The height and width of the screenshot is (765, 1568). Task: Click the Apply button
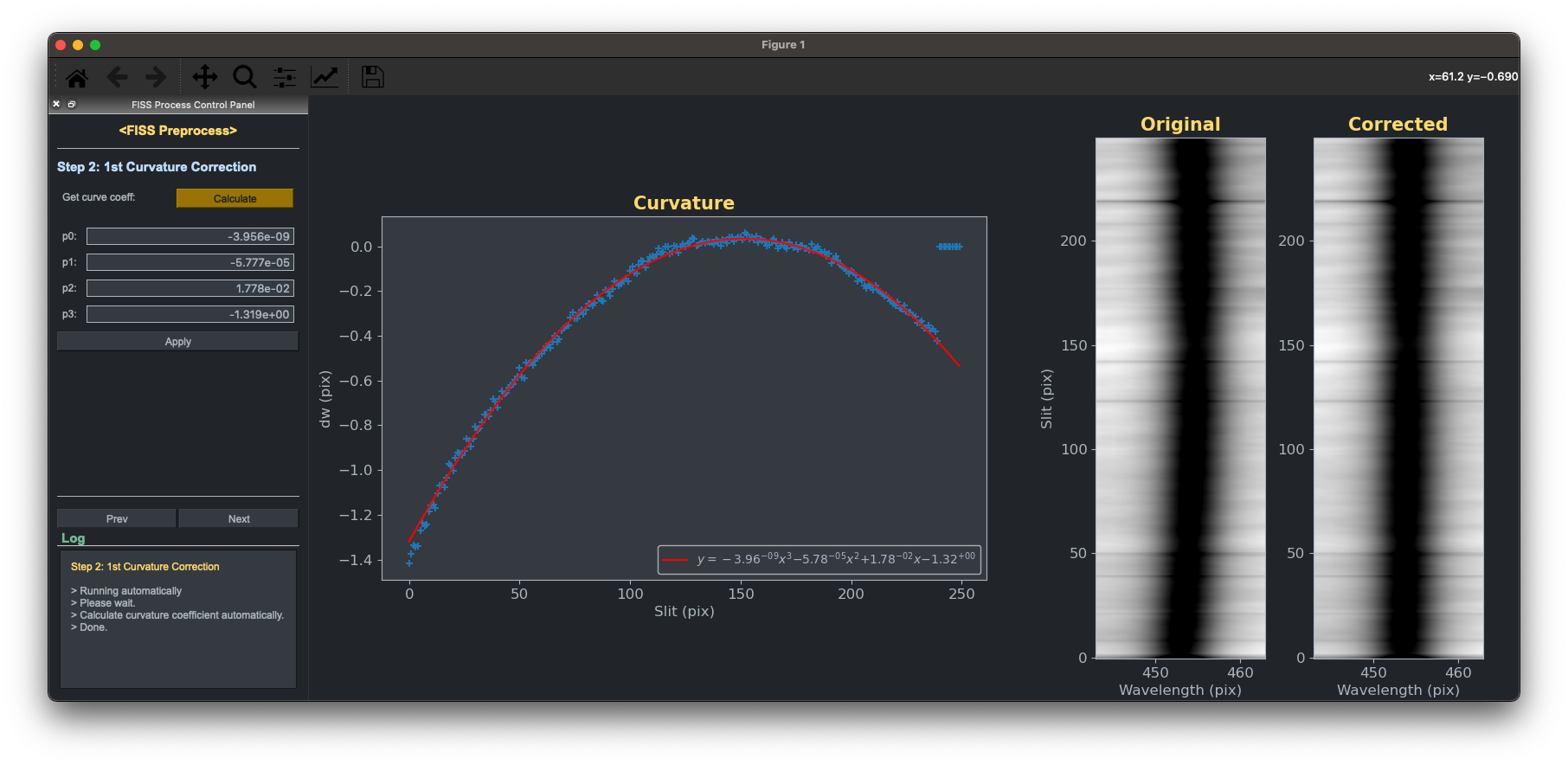(x=177, y=341)
